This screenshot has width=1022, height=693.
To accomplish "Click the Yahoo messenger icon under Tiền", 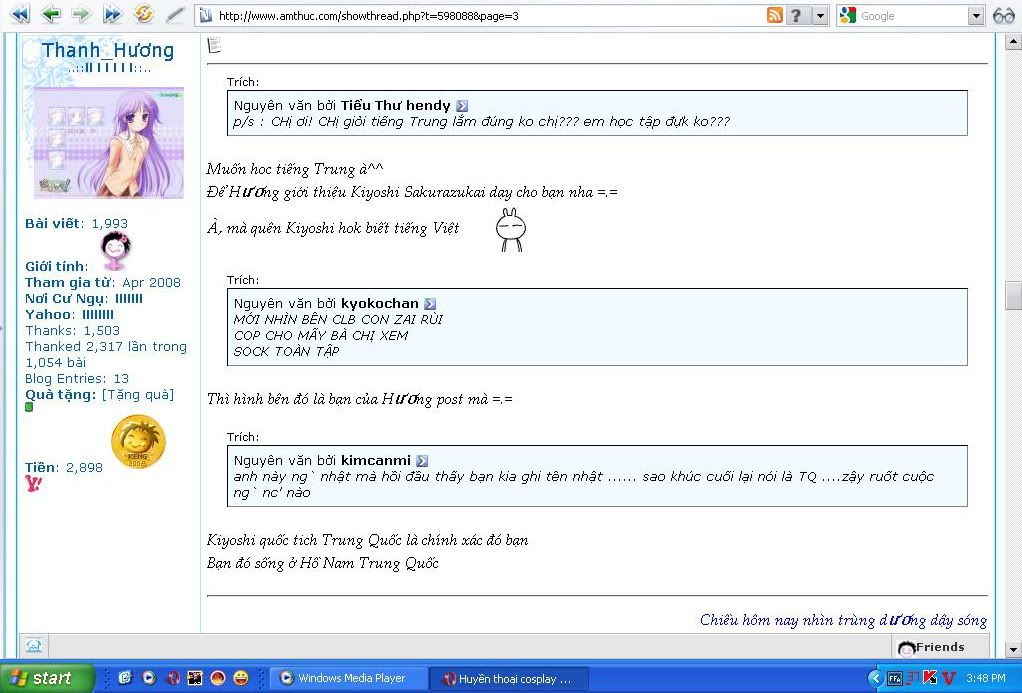I will click(33, 484).
